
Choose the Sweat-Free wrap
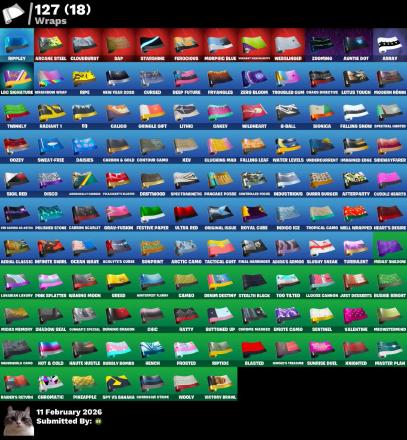[51, 147]
